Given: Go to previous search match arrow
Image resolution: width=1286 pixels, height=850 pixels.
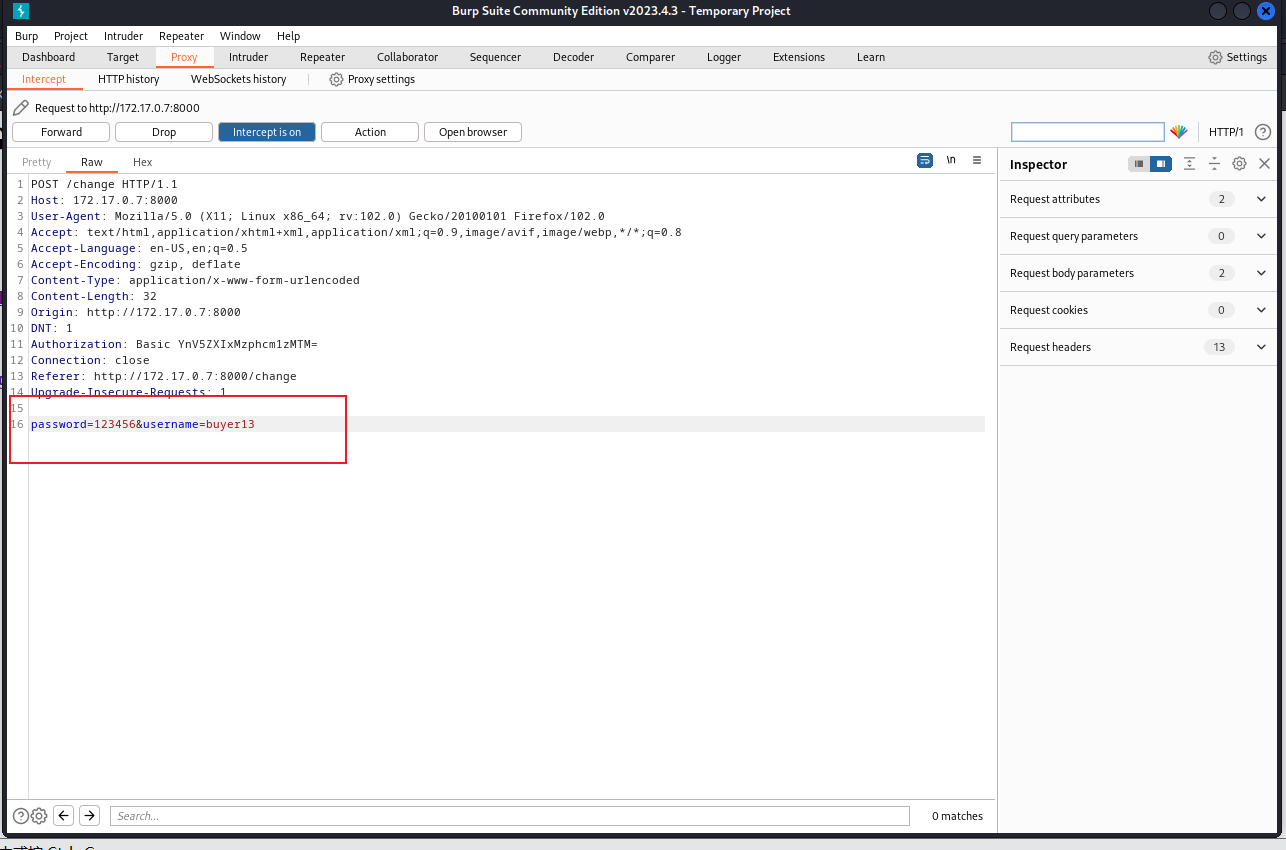Looking at the screenshot, I should (64, 816).
